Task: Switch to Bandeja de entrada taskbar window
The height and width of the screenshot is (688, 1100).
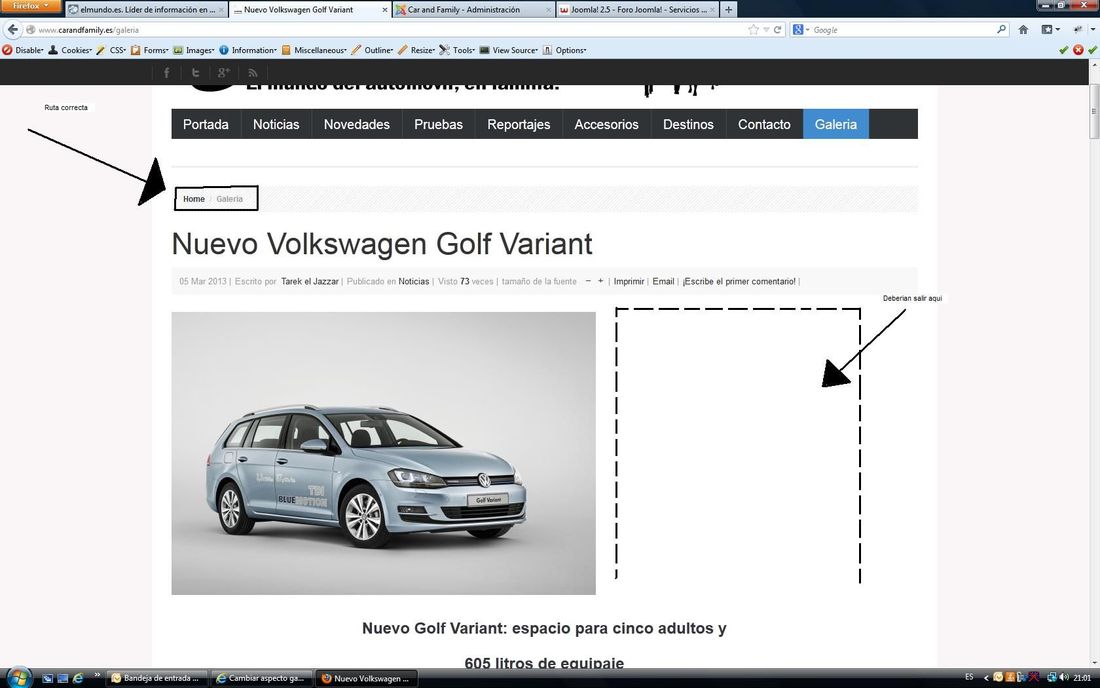Action: click(156, 678)
